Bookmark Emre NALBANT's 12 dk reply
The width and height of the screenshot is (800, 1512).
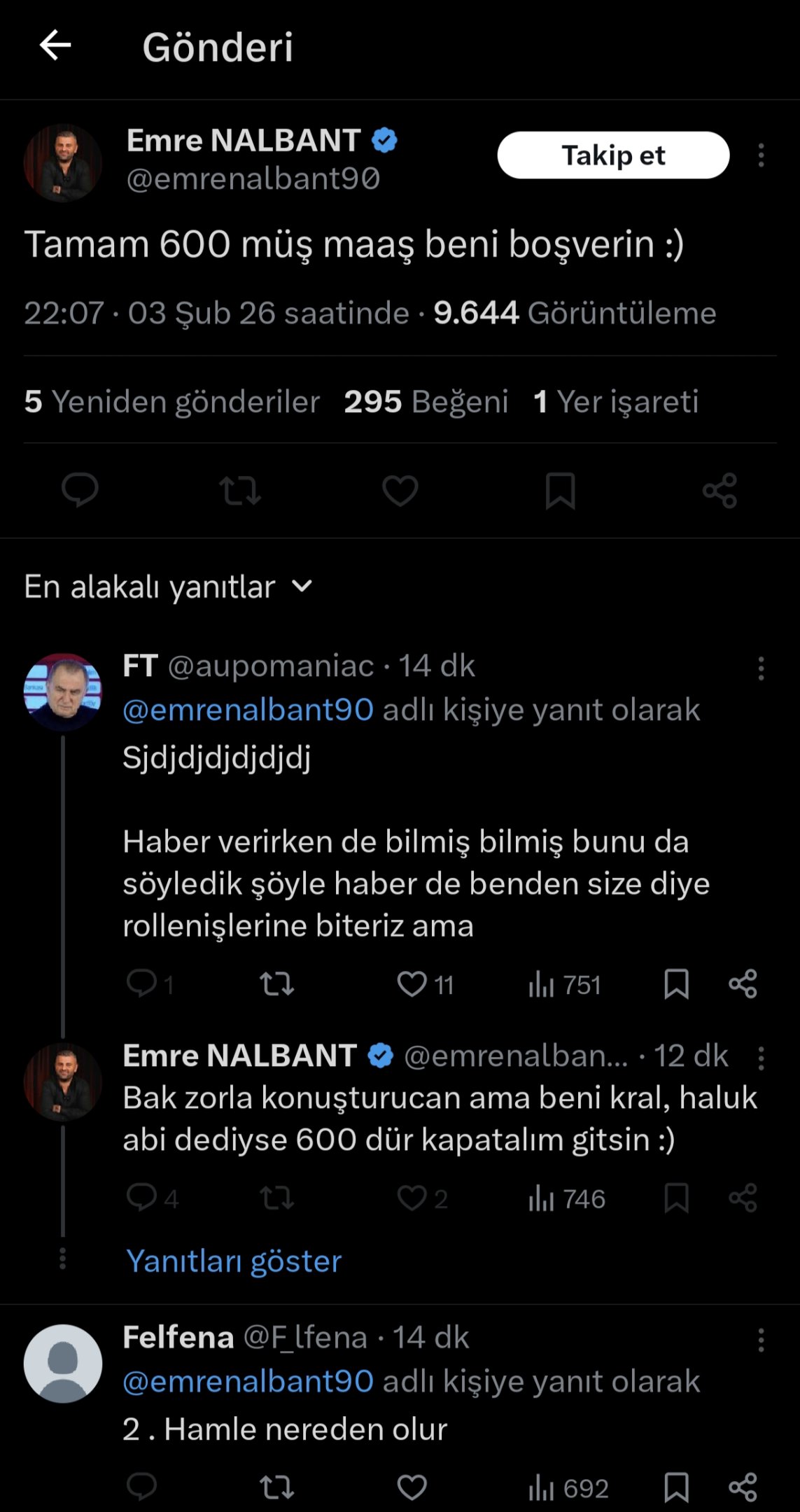676,1198
